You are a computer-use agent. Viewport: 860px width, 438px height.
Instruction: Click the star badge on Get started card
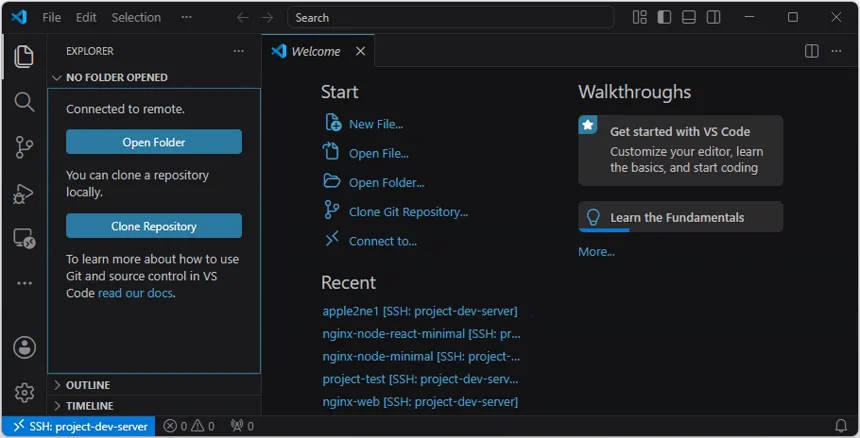pos(587,125)
